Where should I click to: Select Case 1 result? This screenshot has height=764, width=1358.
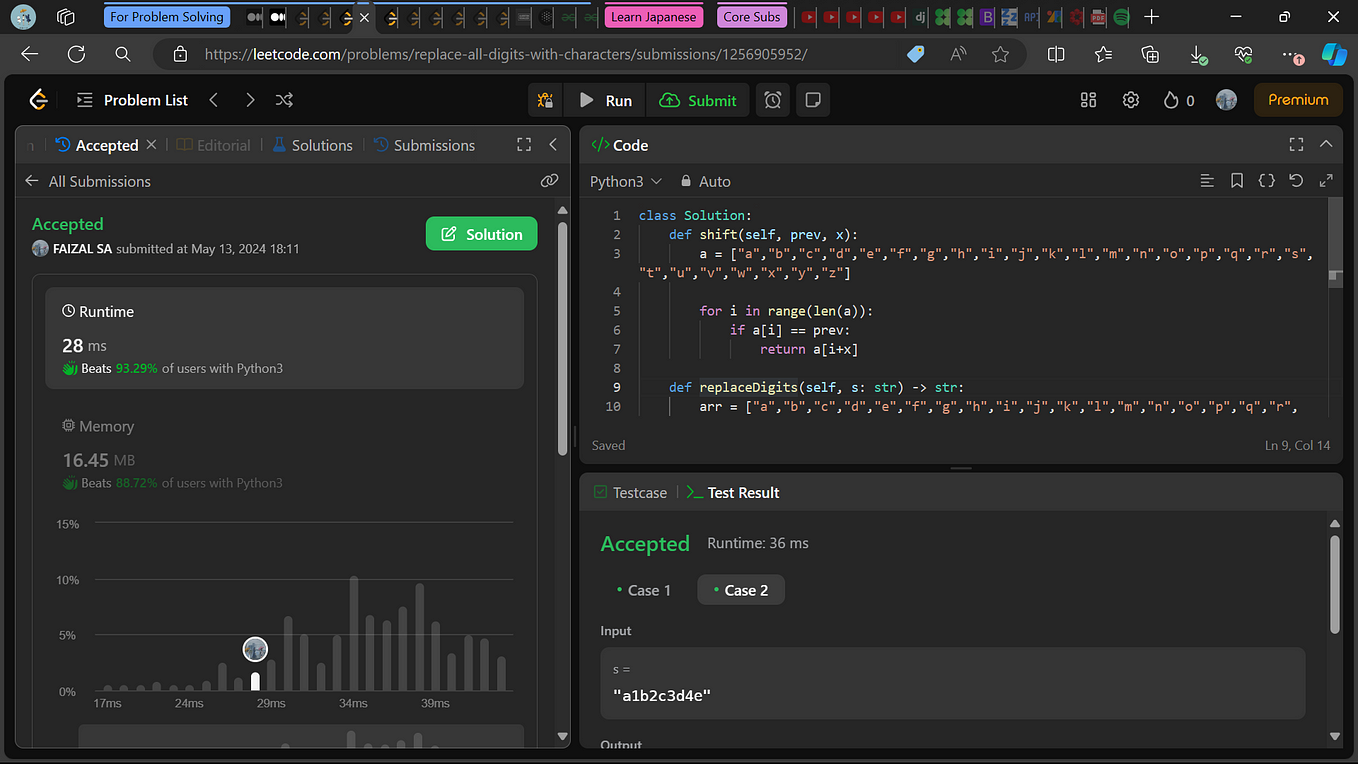(x=643, y=590)
